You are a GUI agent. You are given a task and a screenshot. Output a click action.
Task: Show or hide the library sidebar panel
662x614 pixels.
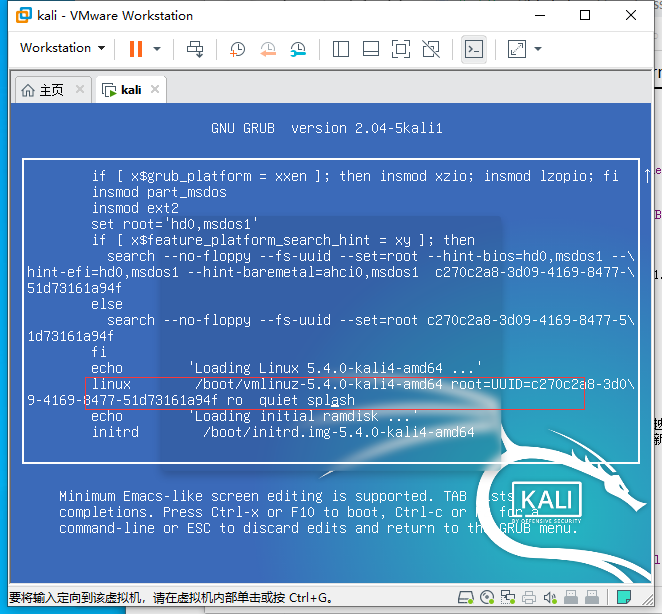[340, 49]
